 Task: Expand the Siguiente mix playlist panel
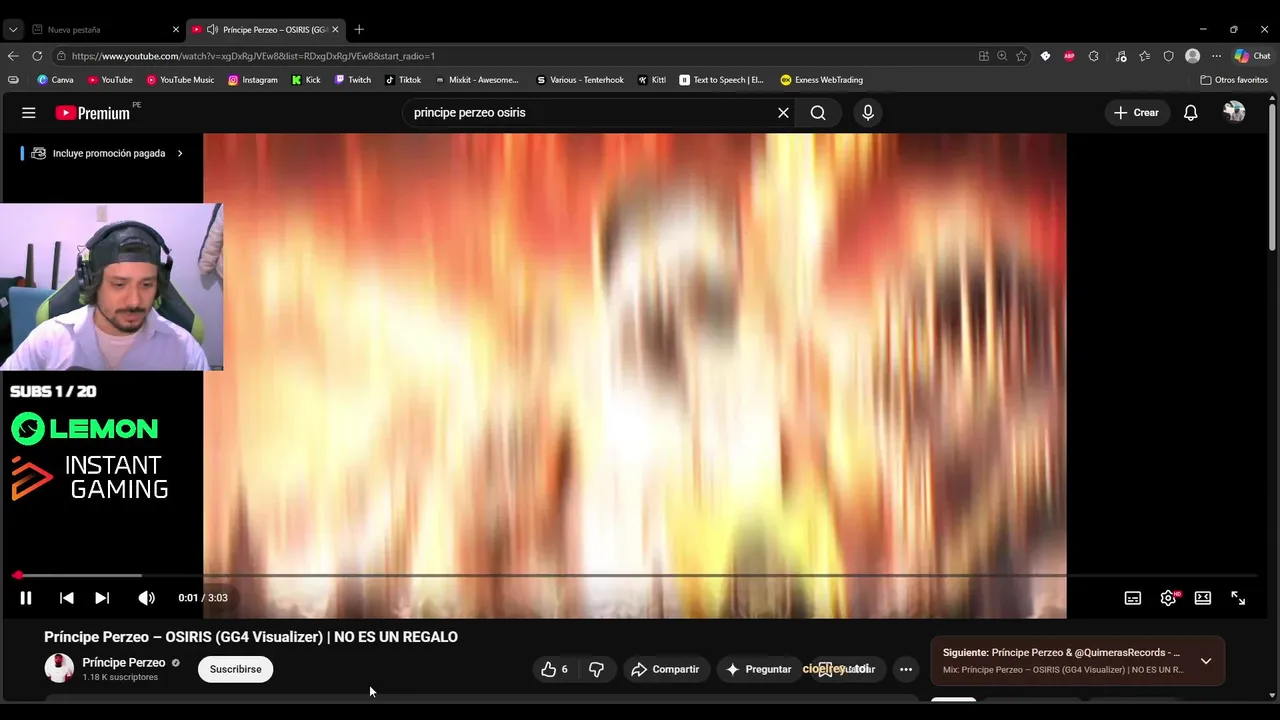click(1206, 661)
